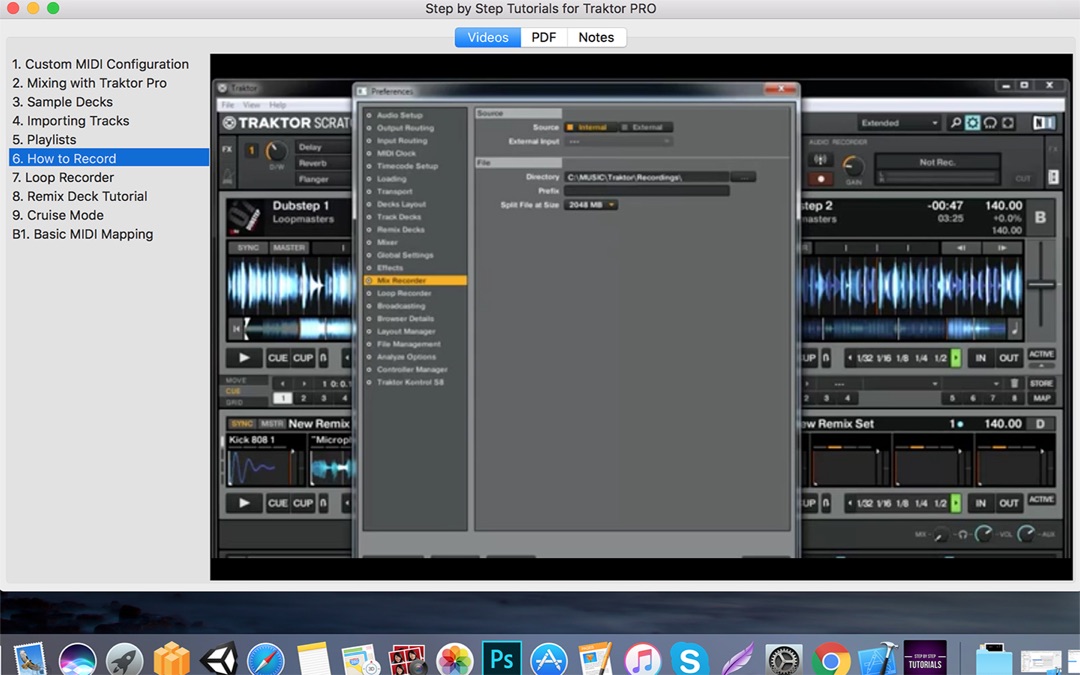Click the STORE cue button on Deck B
Viewport: 1080px width, 675px height.
[1041, 383]
